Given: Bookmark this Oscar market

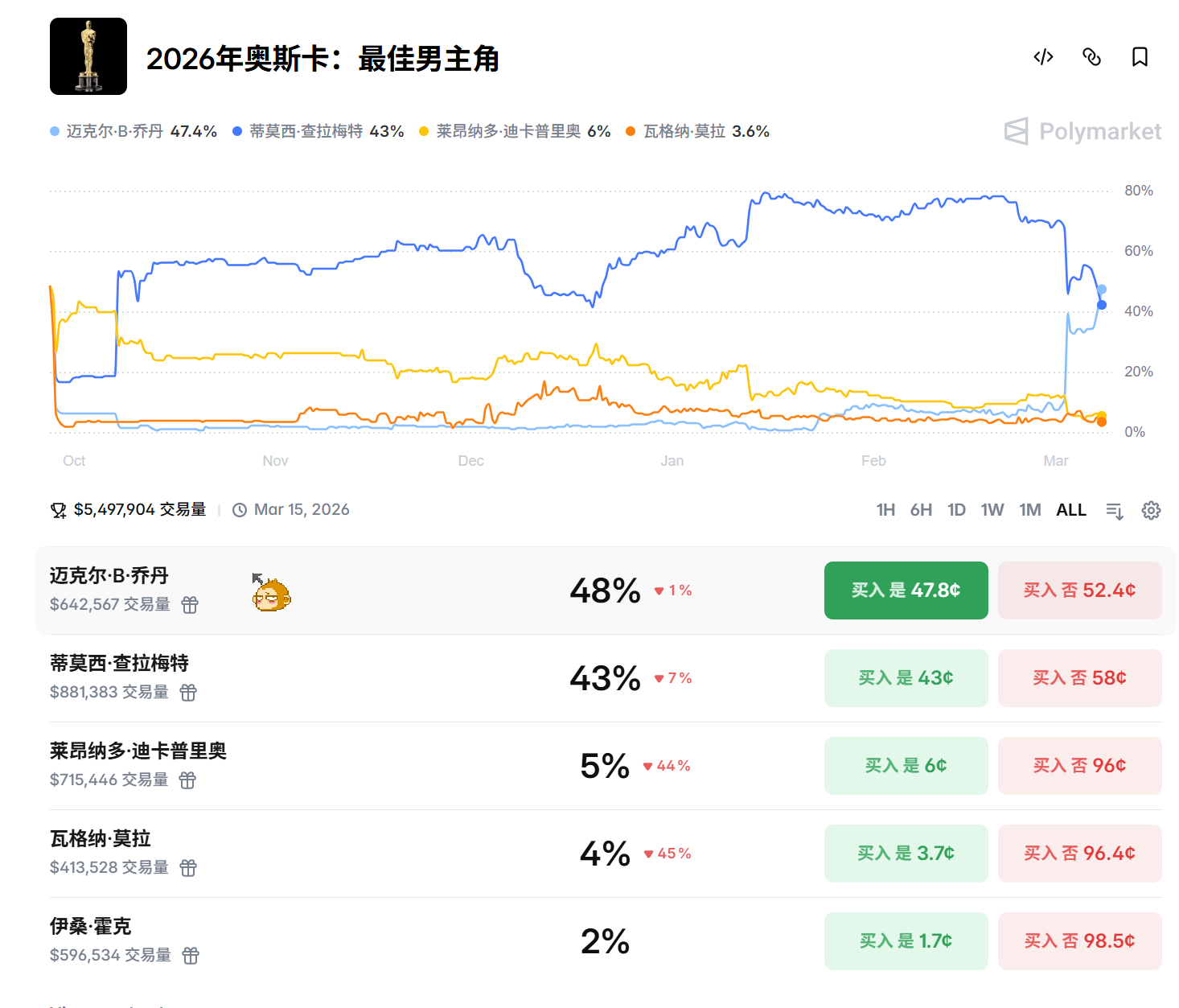Looking at the screenshot, I should coord(1140,57).
